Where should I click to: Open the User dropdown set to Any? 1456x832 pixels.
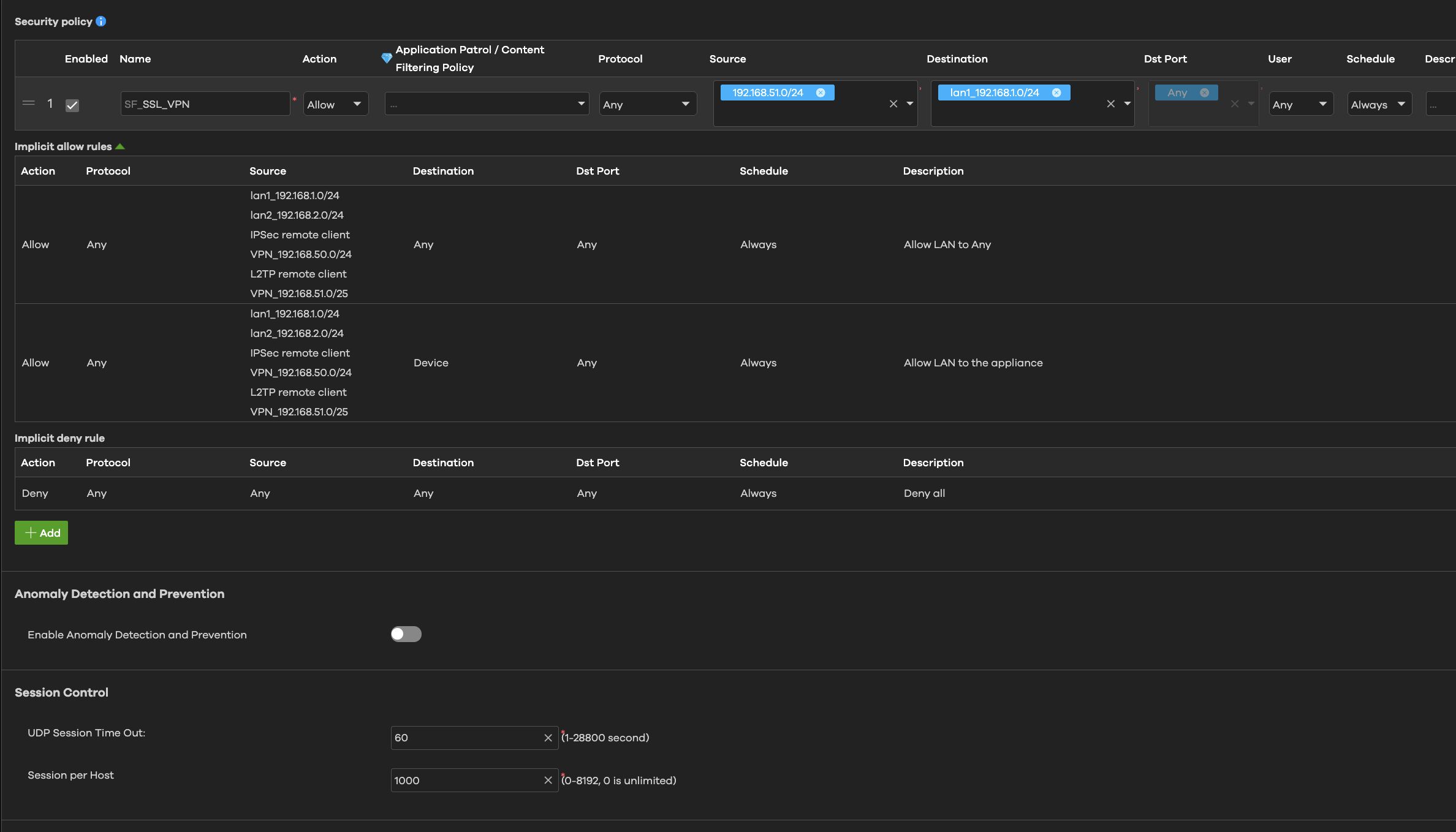coord(1300,104)
